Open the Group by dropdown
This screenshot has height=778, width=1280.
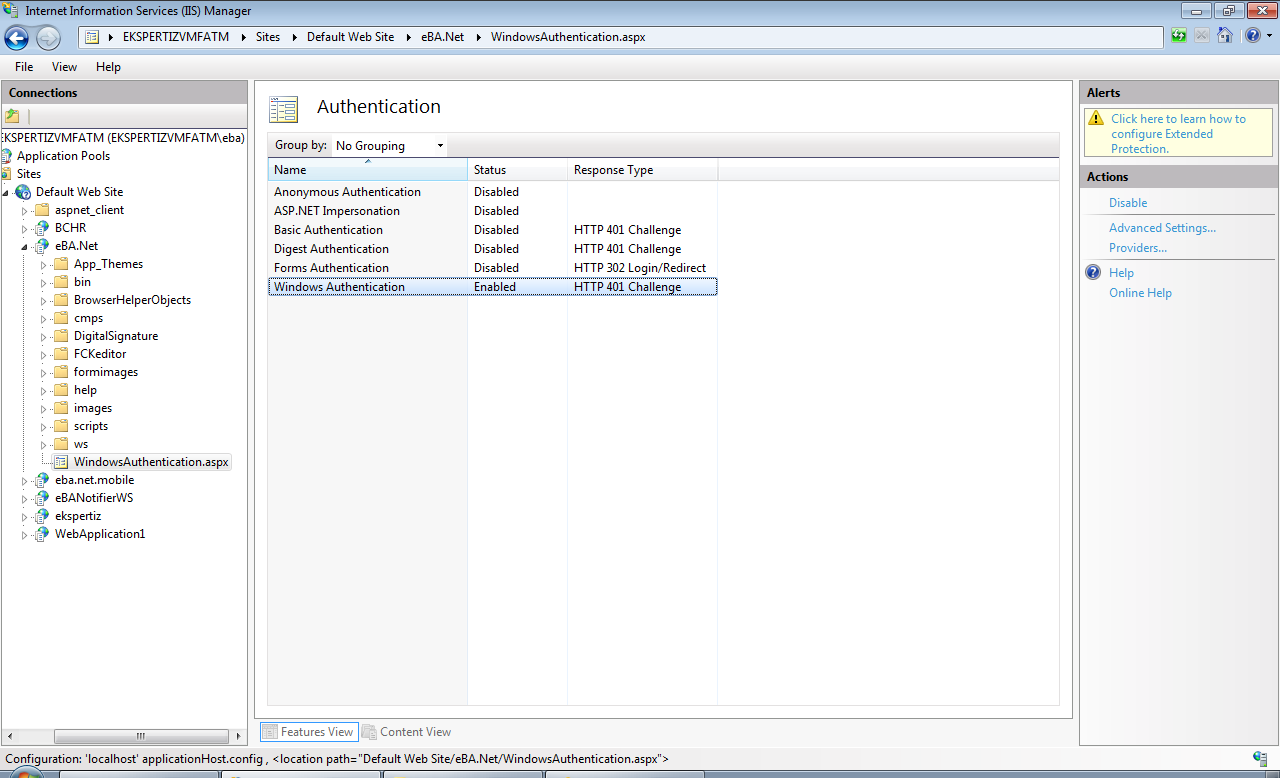[389, 146]
